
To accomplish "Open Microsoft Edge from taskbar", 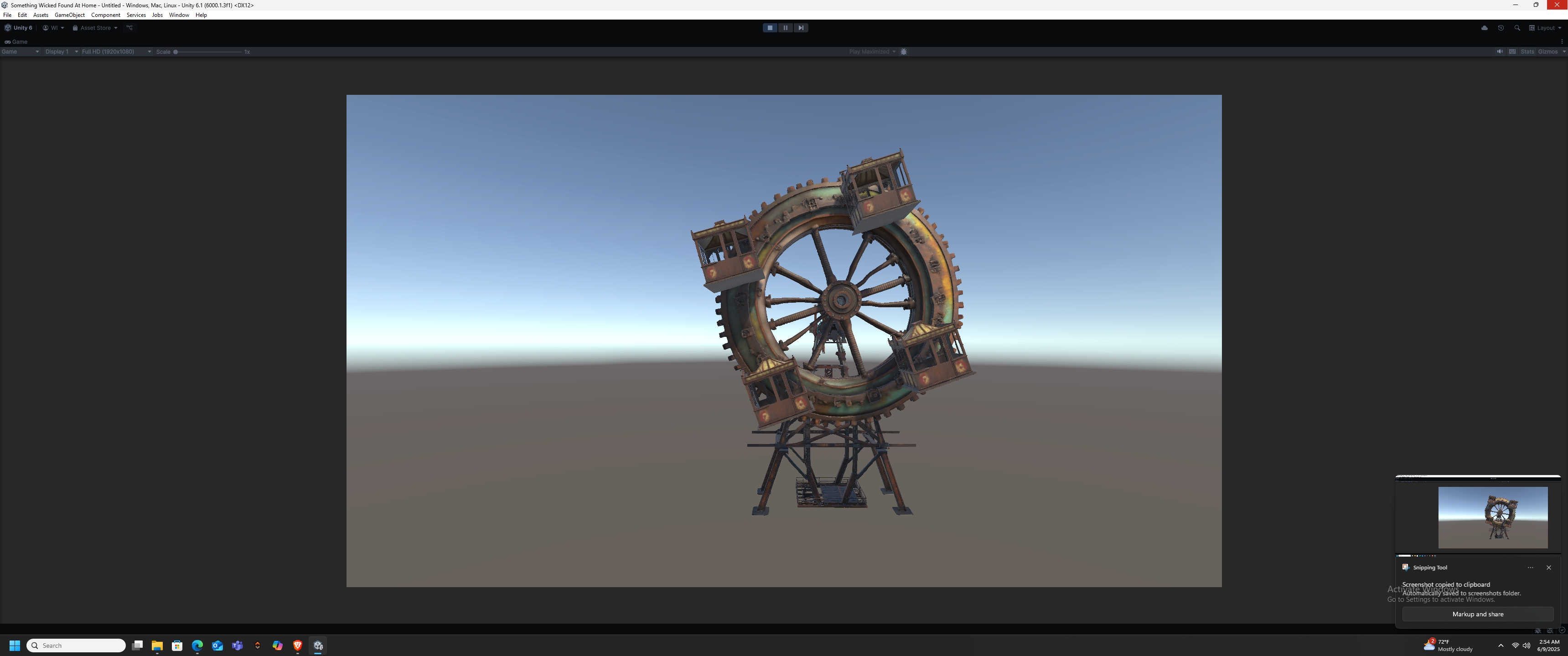I will pyautogui.click(x=197, y=646).
